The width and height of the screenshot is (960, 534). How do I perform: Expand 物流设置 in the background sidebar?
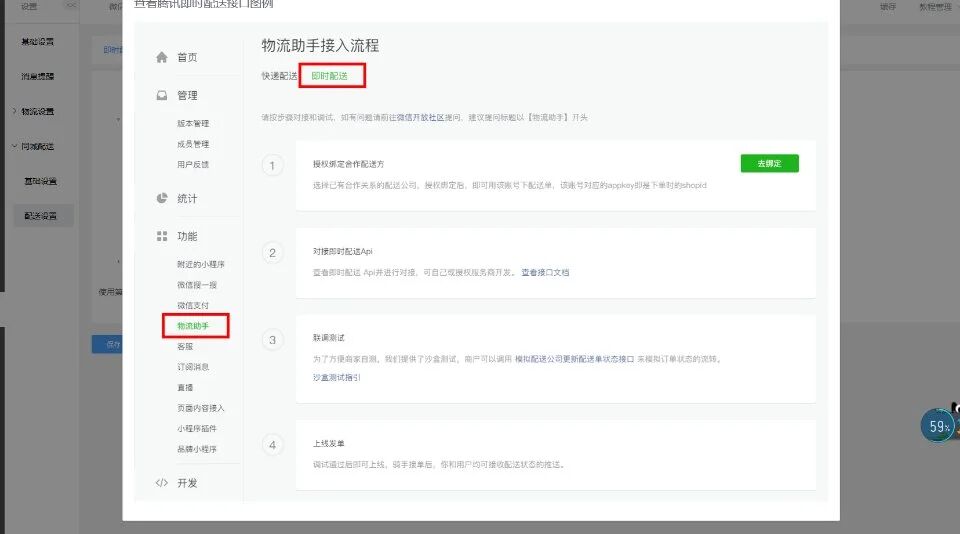point(38,111)
